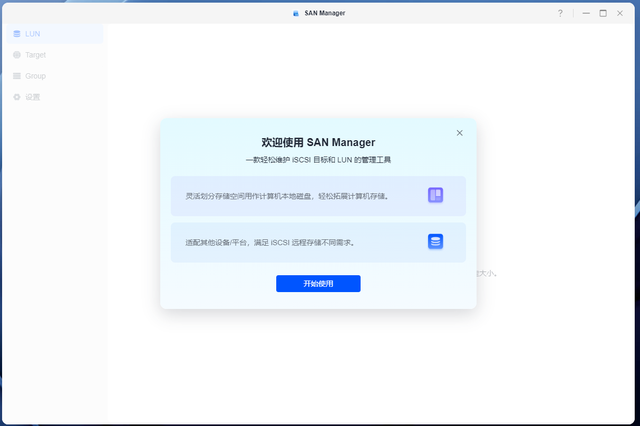This screenshot has width=640, height=426.
Task: Click the subtitle about iSCSI 目标和 LUN
Action: click(x=318, y=160)
